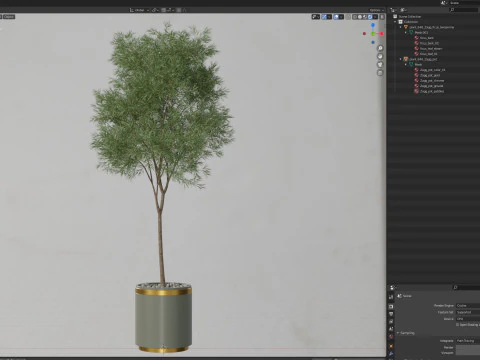Toggle viewport gizmos display
Image resolution: width=480 pixels, height=360 pixels.
pyautogui.click(x=324, y=17)
